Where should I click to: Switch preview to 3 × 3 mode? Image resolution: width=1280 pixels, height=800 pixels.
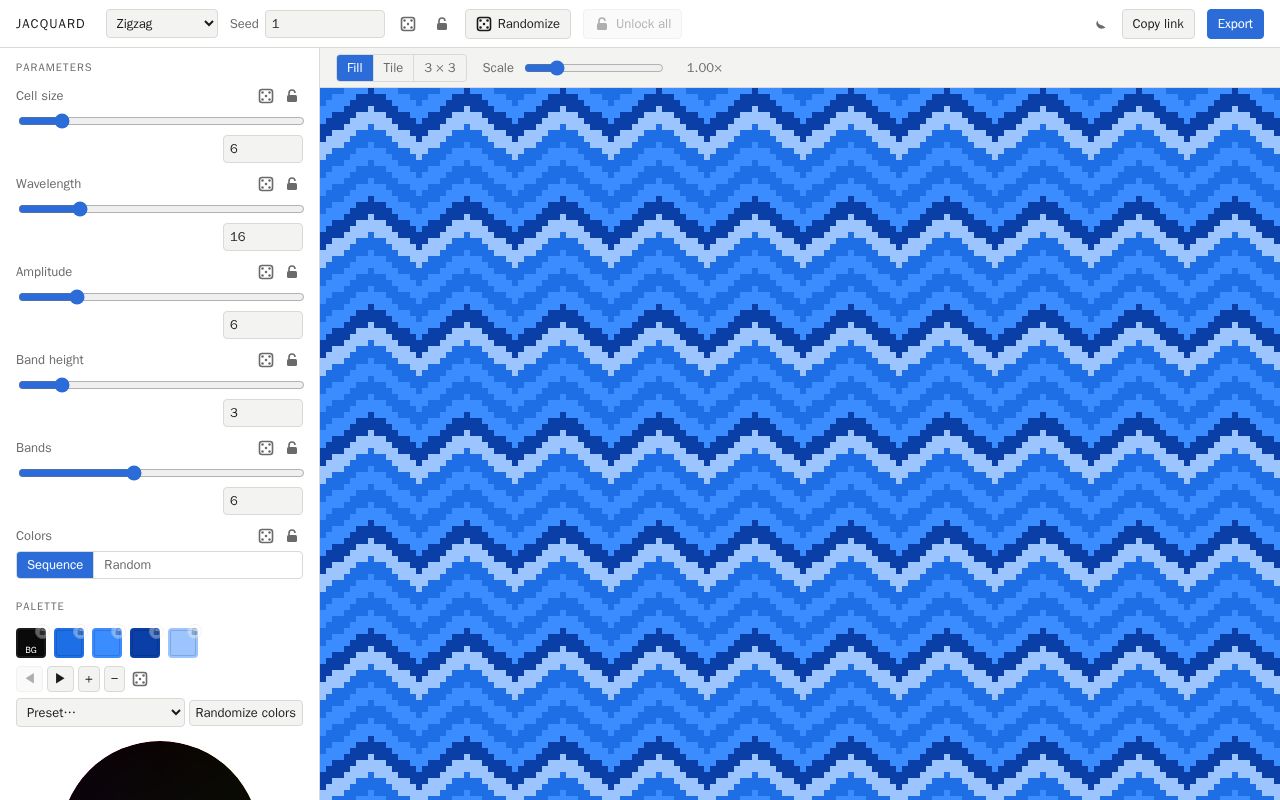[440, 68]
